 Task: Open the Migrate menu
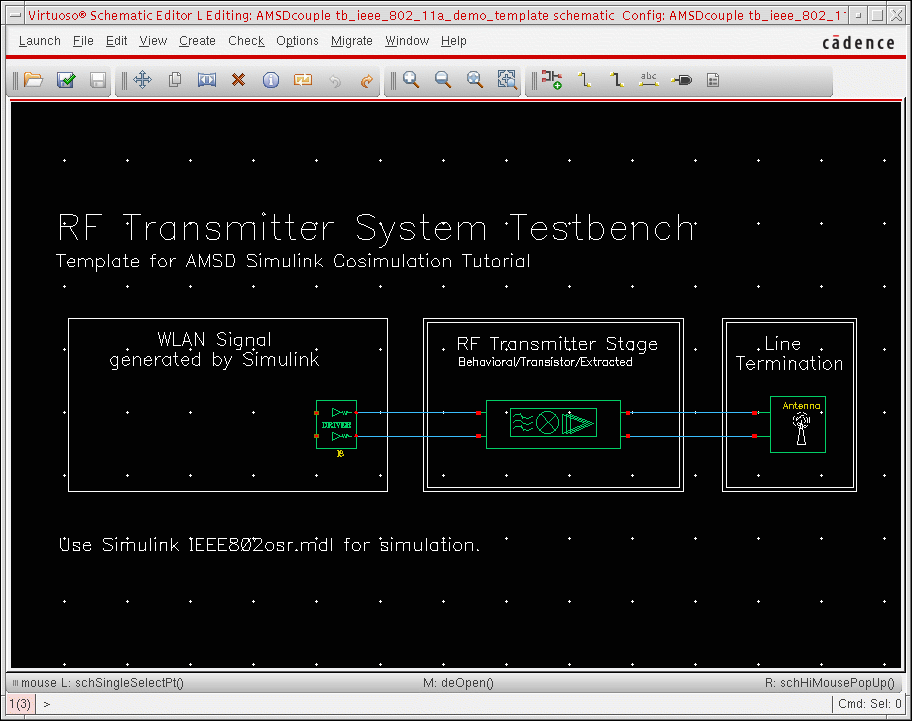coord(351,41)
